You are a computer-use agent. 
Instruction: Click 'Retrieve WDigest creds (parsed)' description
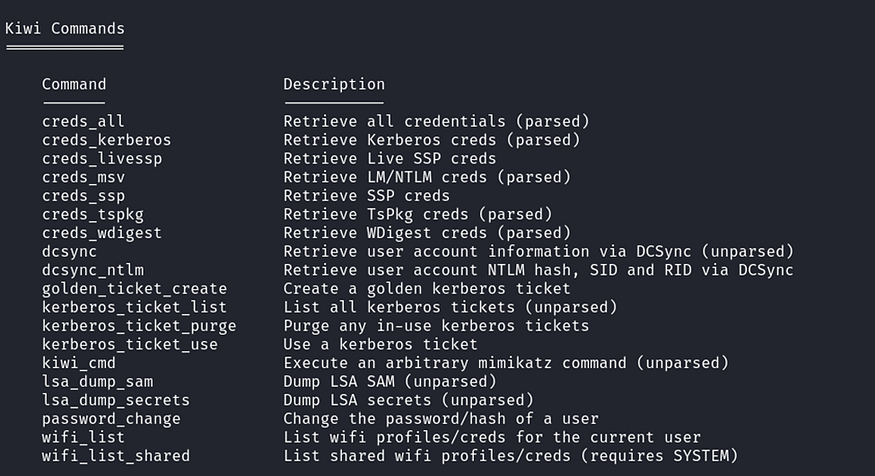[x=427, y=233]
